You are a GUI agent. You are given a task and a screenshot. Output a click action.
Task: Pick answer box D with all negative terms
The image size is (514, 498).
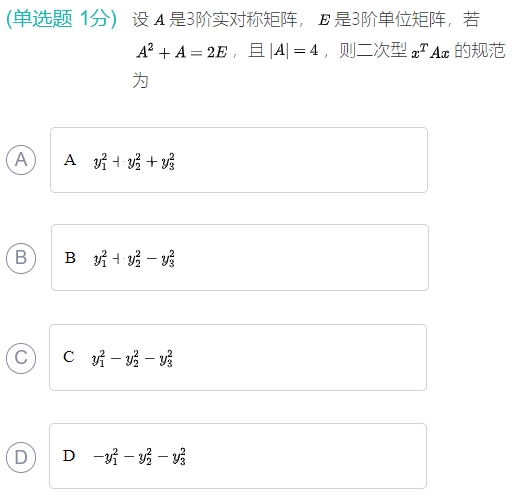pyautogui.click(x=238, y=456)
